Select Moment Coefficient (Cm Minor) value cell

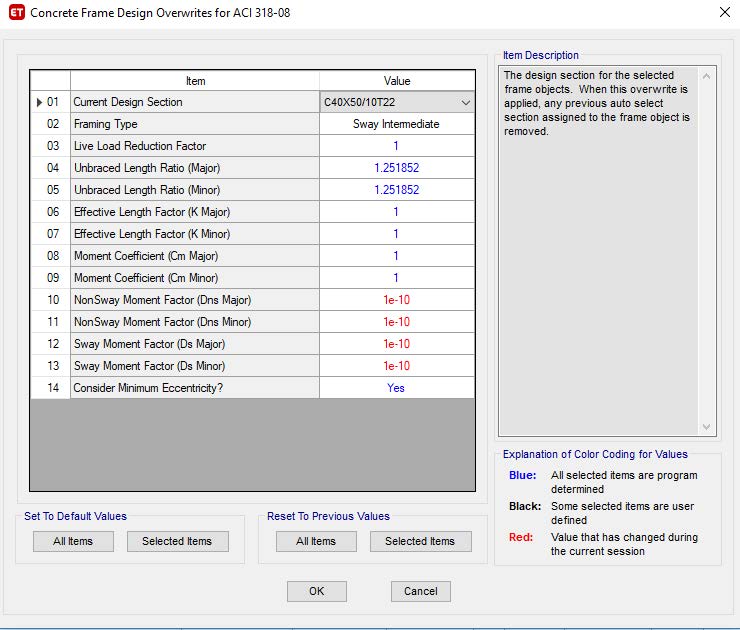click(396, 277)
